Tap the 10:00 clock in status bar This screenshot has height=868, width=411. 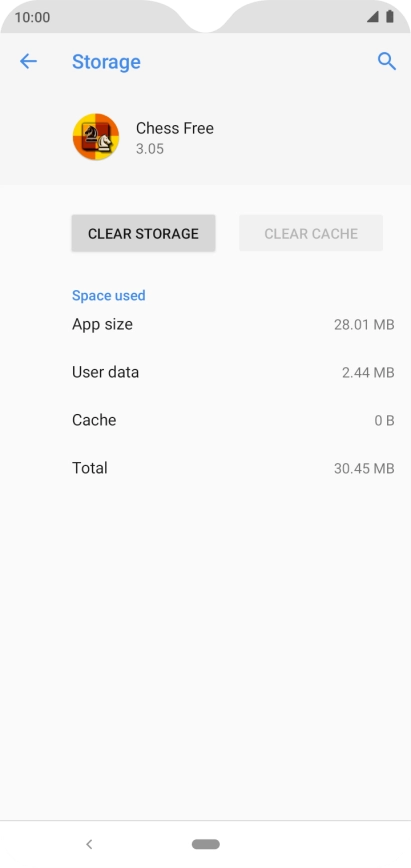point(32,18)
